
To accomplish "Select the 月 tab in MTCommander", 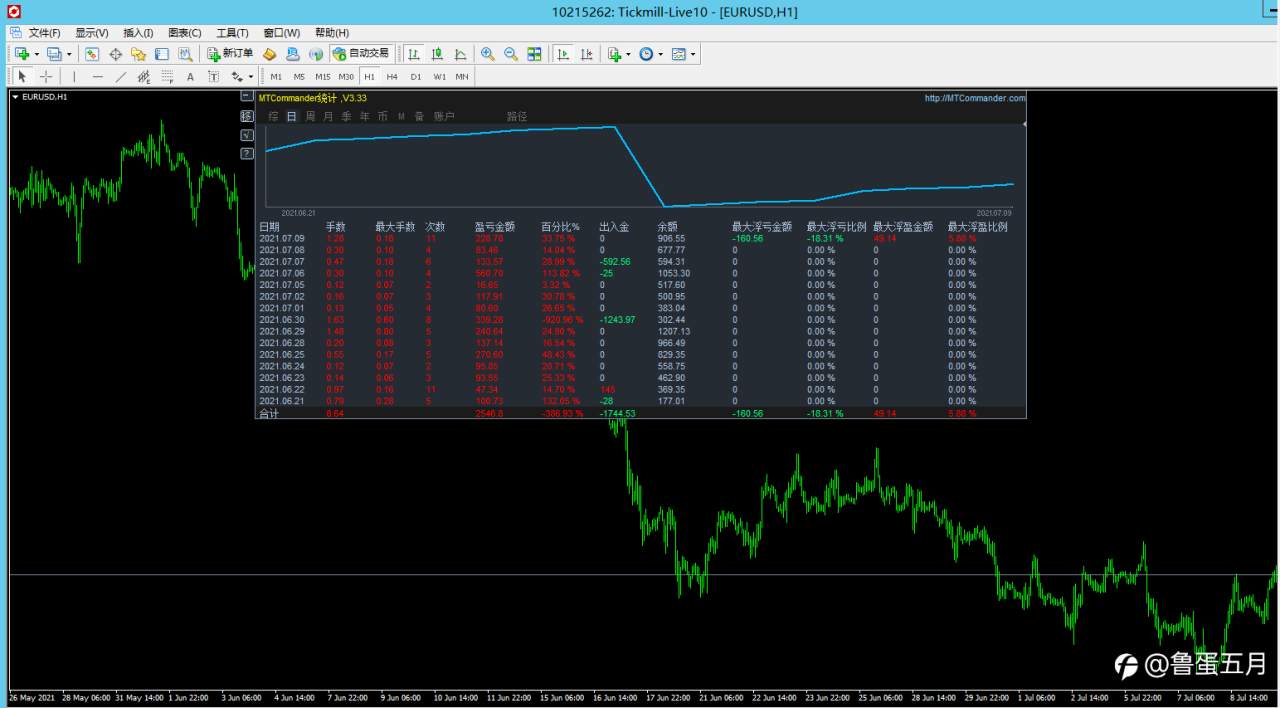I will [x=329, y=117].
